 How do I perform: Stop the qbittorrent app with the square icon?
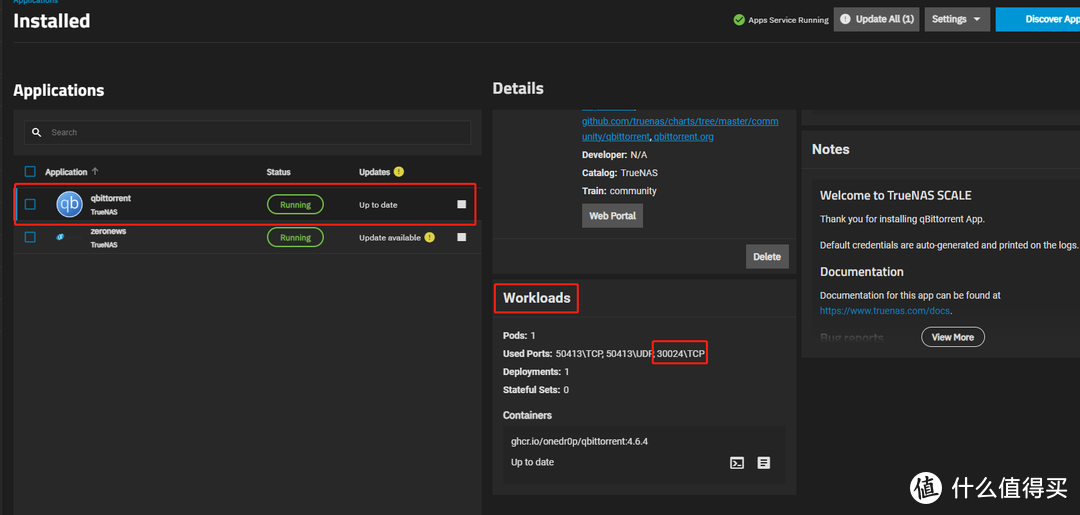pos(461,204)
